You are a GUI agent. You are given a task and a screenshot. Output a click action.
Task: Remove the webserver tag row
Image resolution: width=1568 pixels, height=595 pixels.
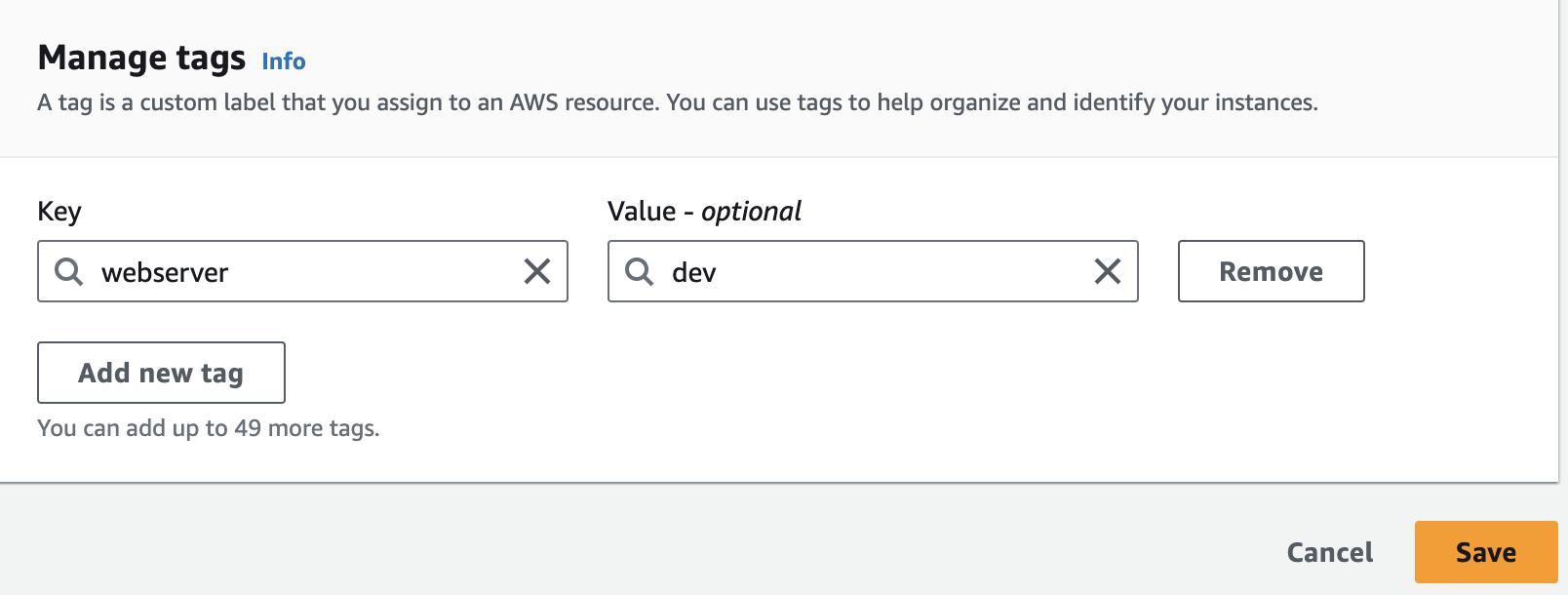1270,272
